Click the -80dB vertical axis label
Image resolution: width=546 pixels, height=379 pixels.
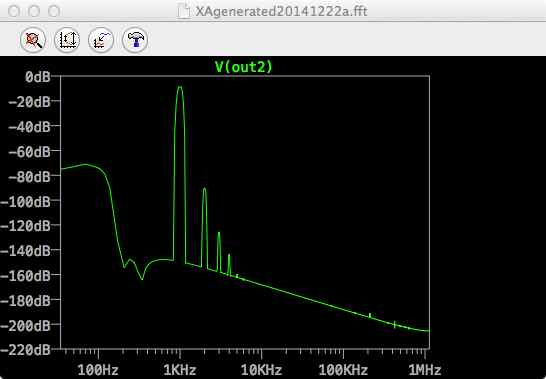[29, 177]
